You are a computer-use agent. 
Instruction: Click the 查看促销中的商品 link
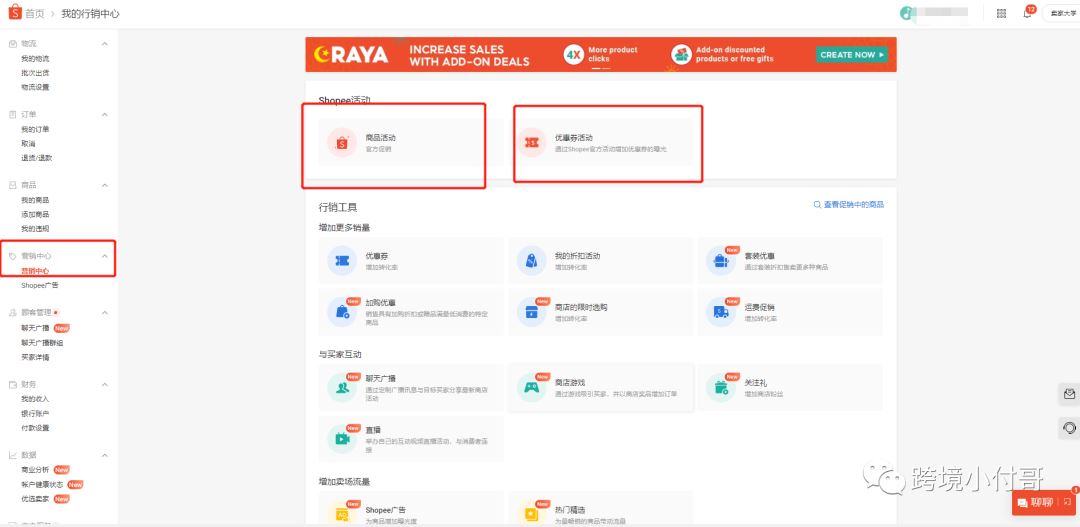pyautogui.click(x=849, y=205)
